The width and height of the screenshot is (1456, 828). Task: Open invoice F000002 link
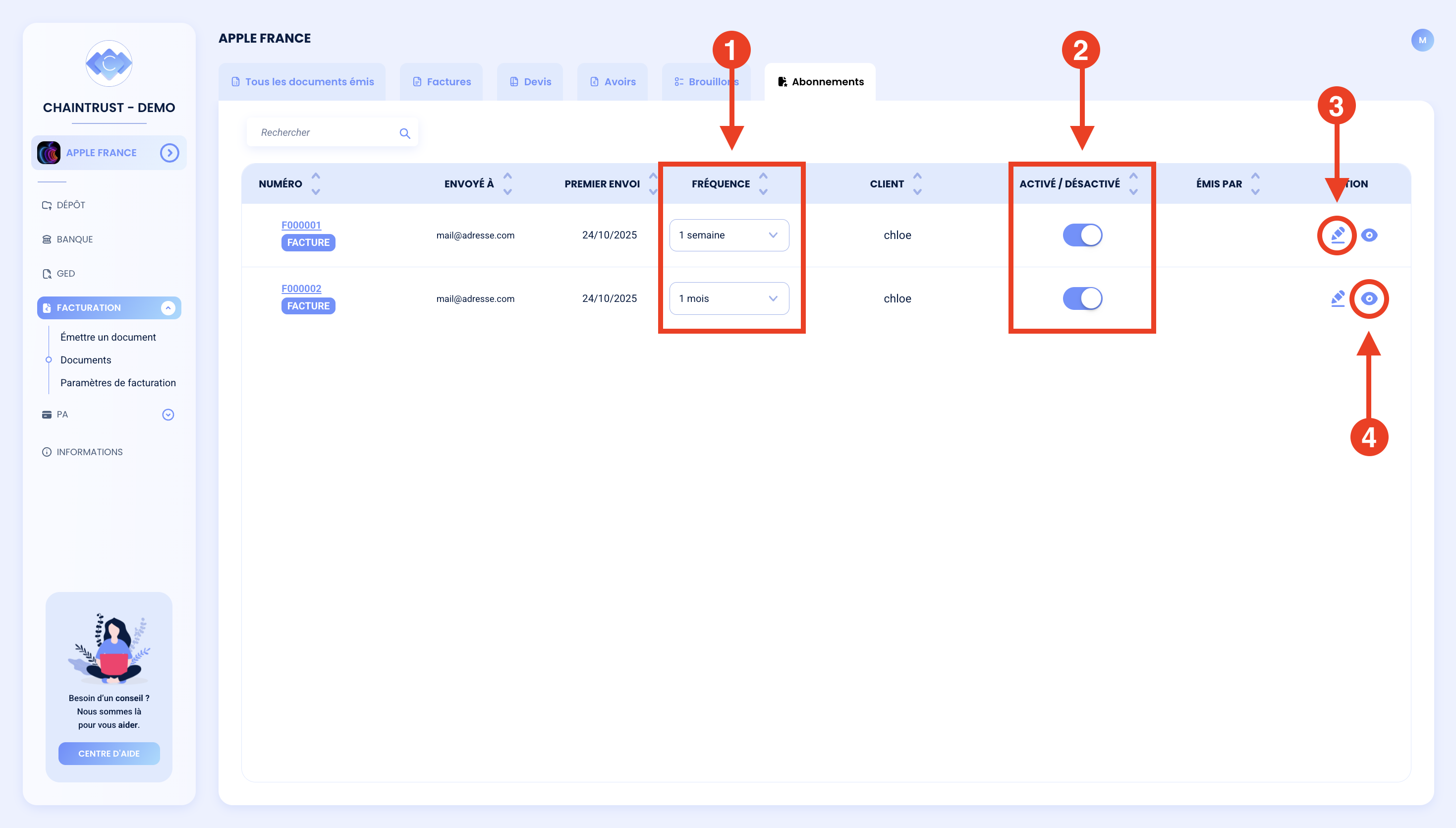click(x=301, y=289)
